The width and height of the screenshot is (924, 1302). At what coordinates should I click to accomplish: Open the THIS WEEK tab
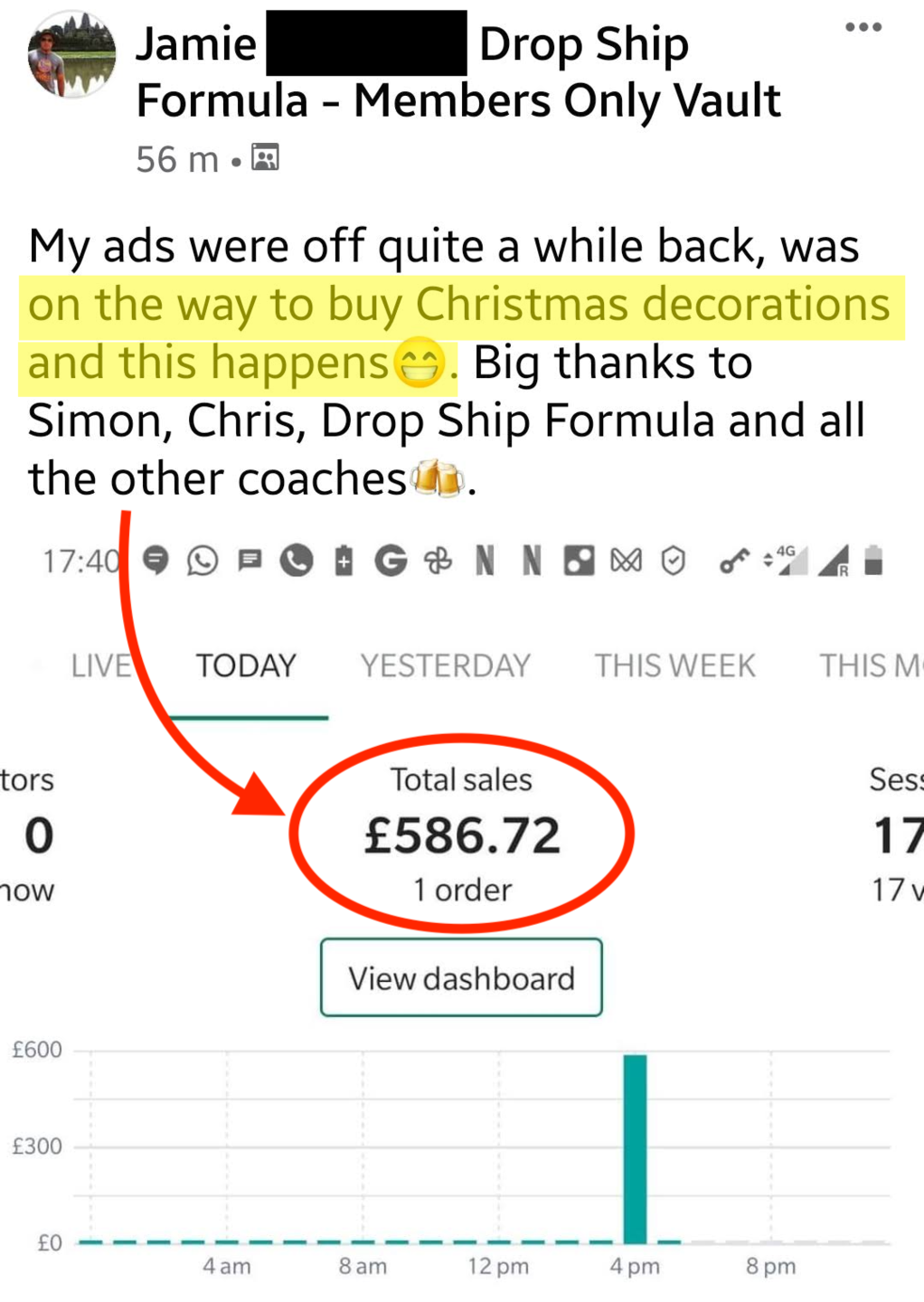click(674, 666)
